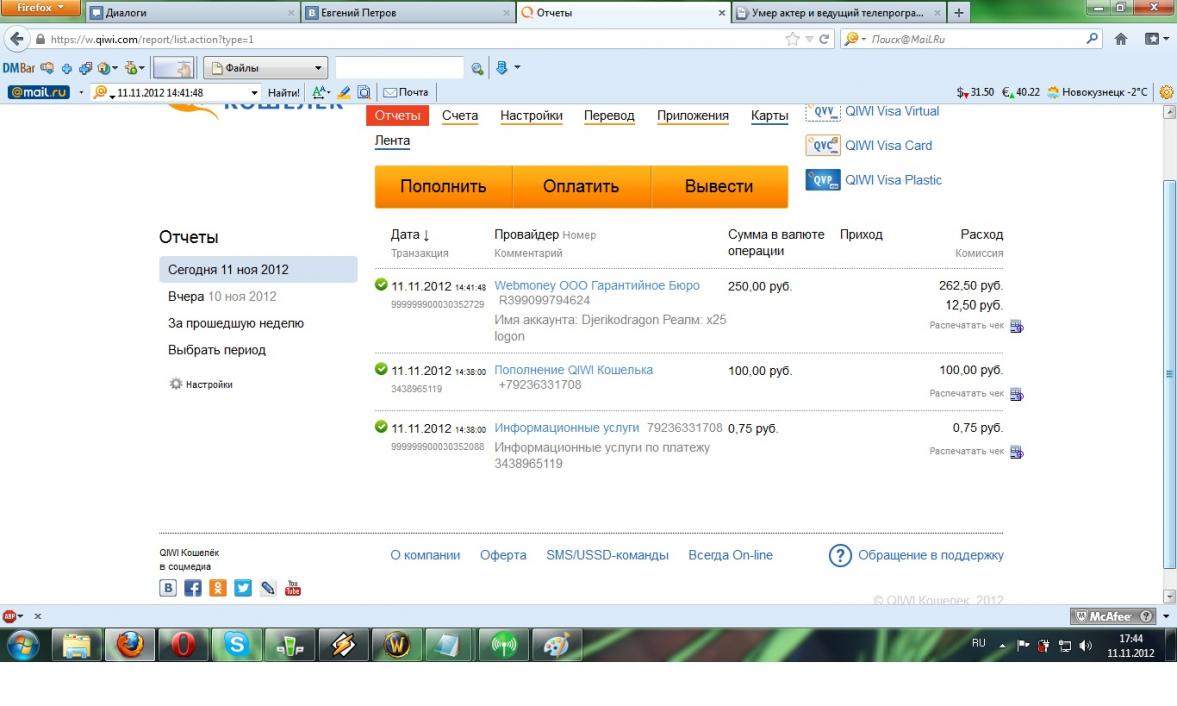The height and width of the screenshot is (706, 1177).
Task: Select Вчера 10 ноя 2012 report period
Action: [222, 297]
